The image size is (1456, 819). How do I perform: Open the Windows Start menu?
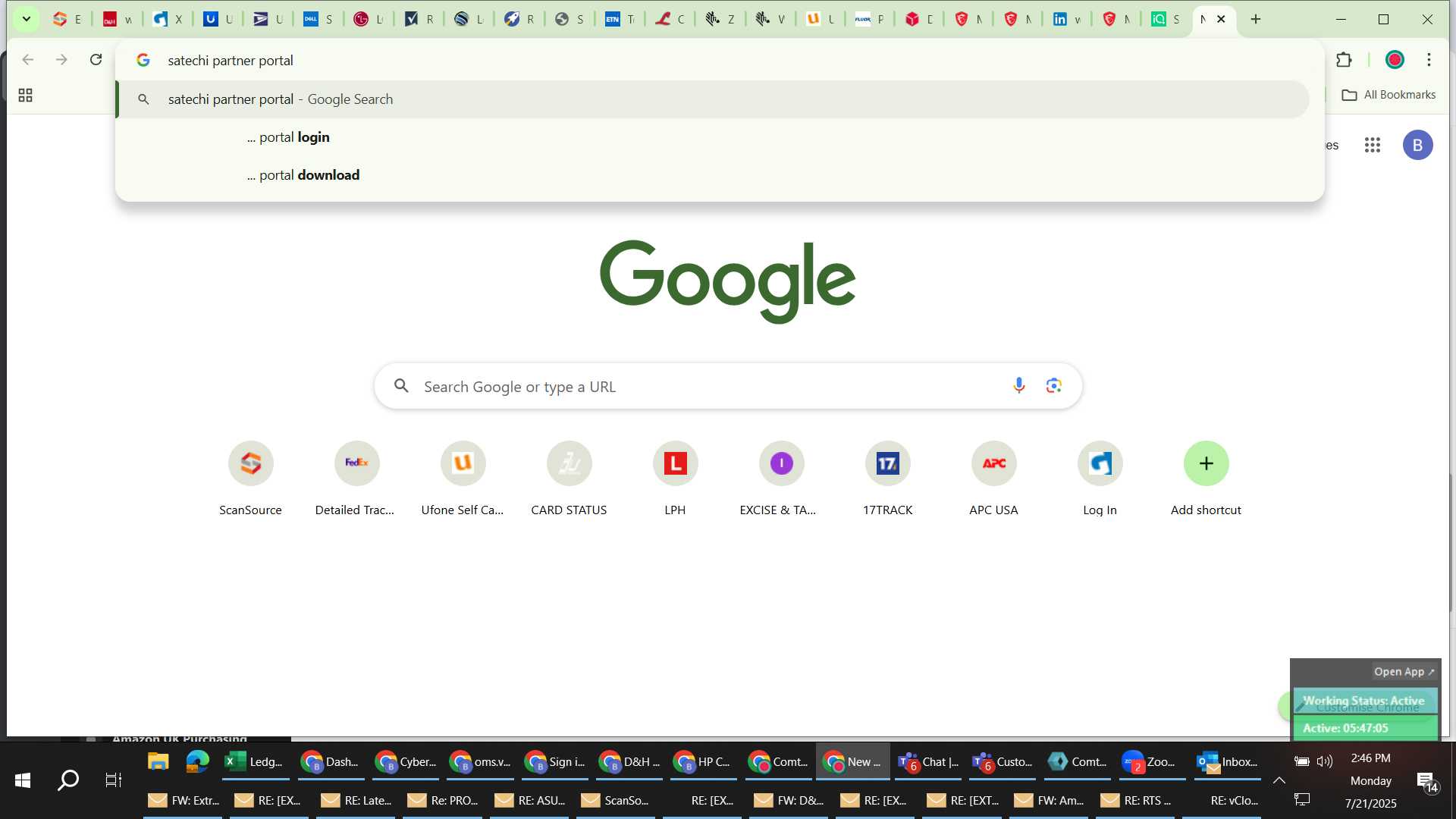pos(23,780)
